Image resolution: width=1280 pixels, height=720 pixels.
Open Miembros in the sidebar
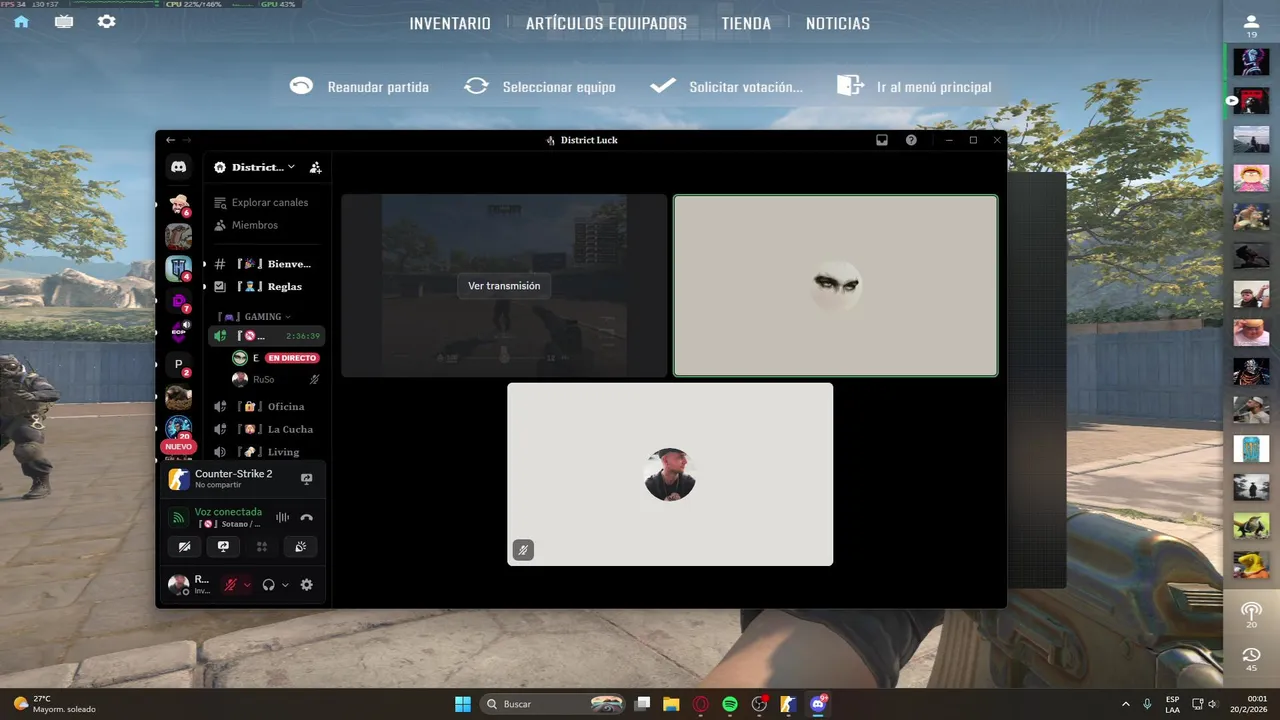(266, 225)
